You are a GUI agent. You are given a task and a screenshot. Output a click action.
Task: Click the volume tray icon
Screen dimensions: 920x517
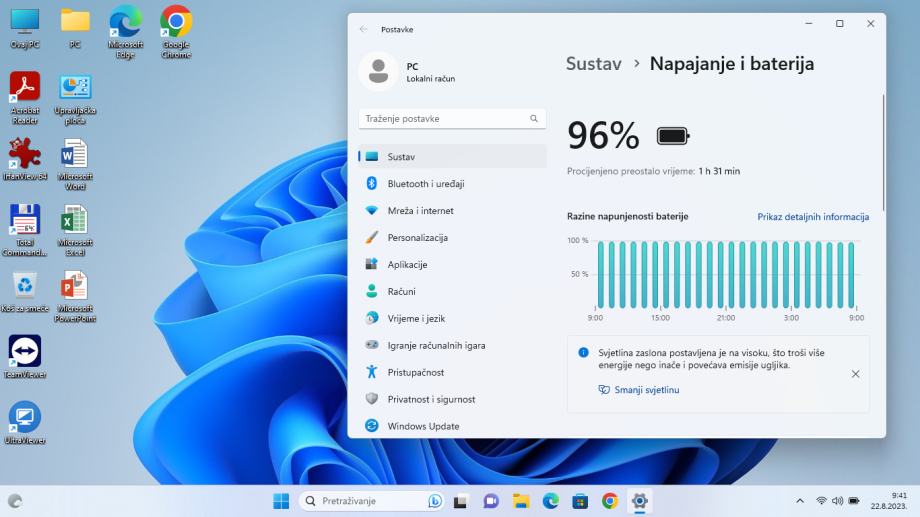[x=837, y=501]
